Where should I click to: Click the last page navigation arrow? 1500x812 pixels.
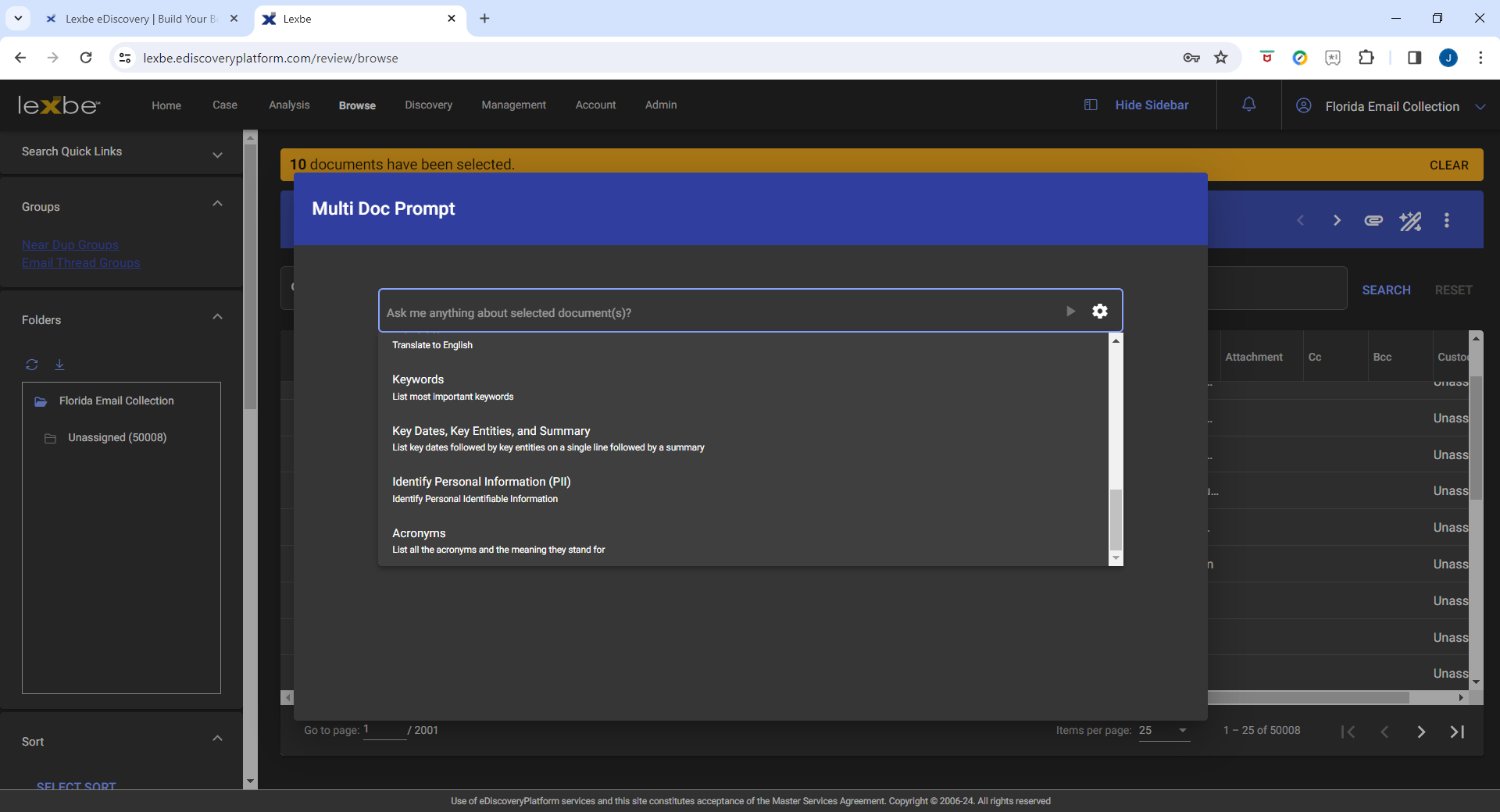pyautogui.click(x=1456, y=732)
